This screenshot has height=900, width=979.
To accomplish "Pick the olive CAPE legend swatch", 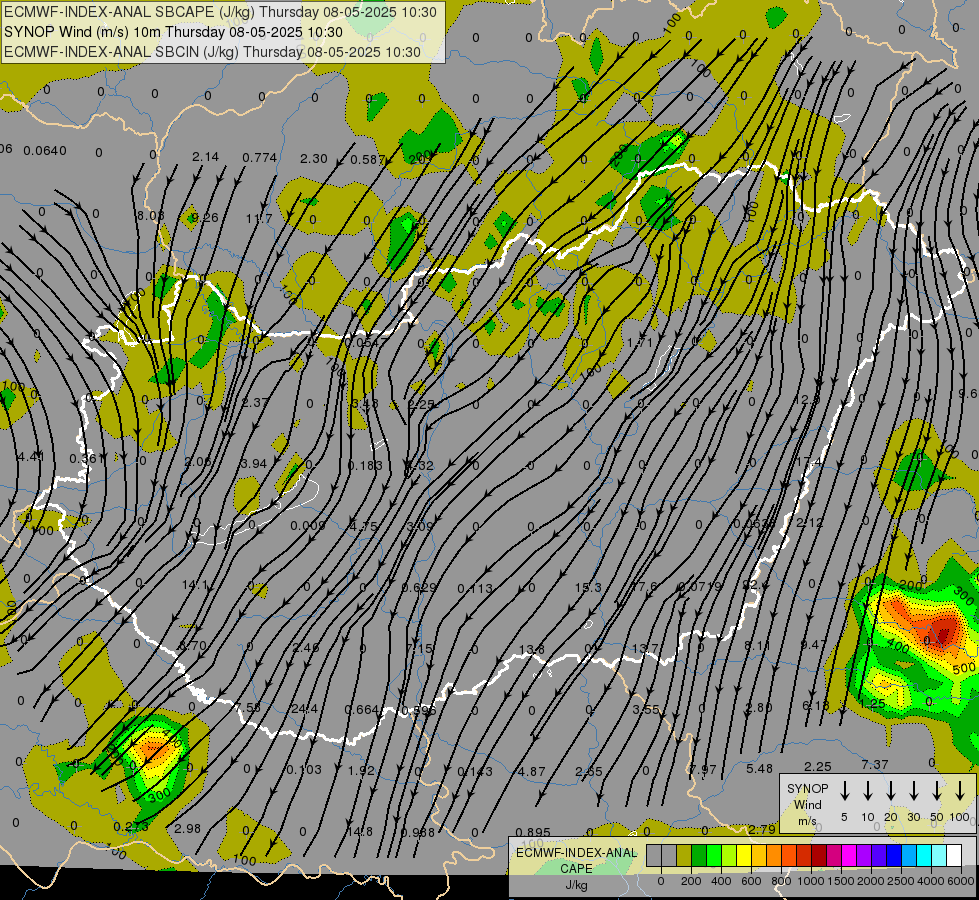I will tap(684, 856).
